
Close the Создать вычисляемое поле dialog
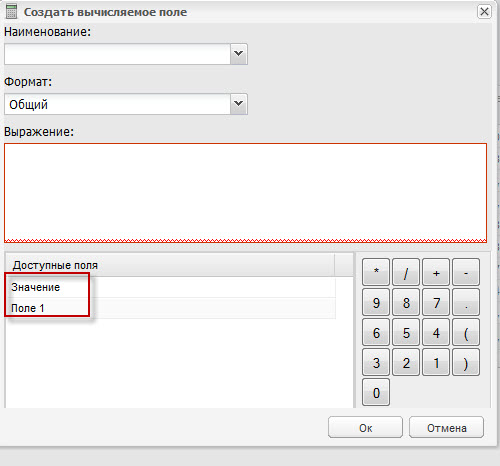click(x=484, y=12)
